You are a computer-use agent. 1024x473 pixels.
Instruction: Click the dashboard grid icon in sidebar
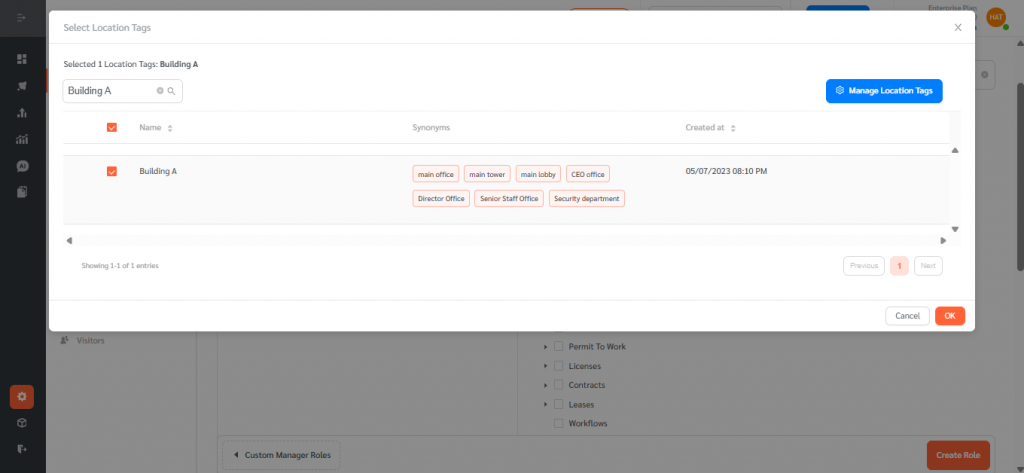(x=22, y=59)
